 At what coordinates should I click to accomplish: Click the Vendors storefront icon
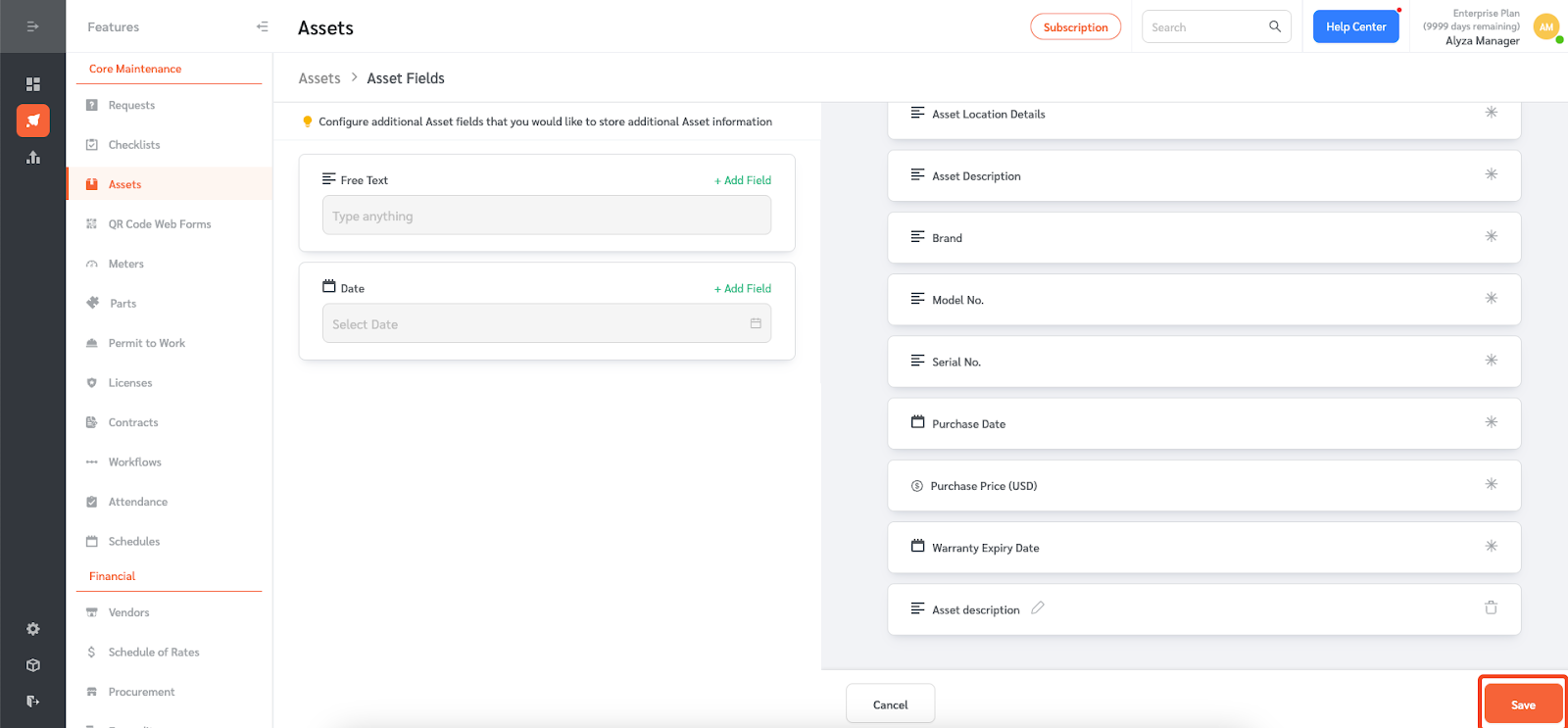91,612
